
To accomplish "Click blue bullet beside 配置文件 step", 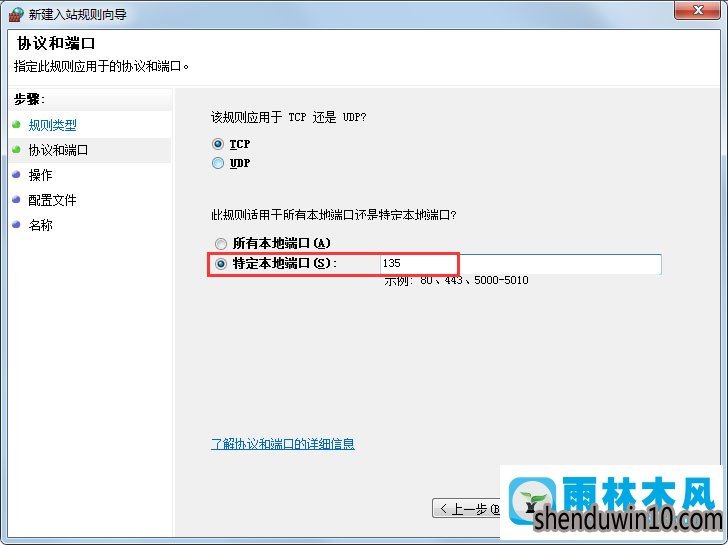I will tap(16, 200).
